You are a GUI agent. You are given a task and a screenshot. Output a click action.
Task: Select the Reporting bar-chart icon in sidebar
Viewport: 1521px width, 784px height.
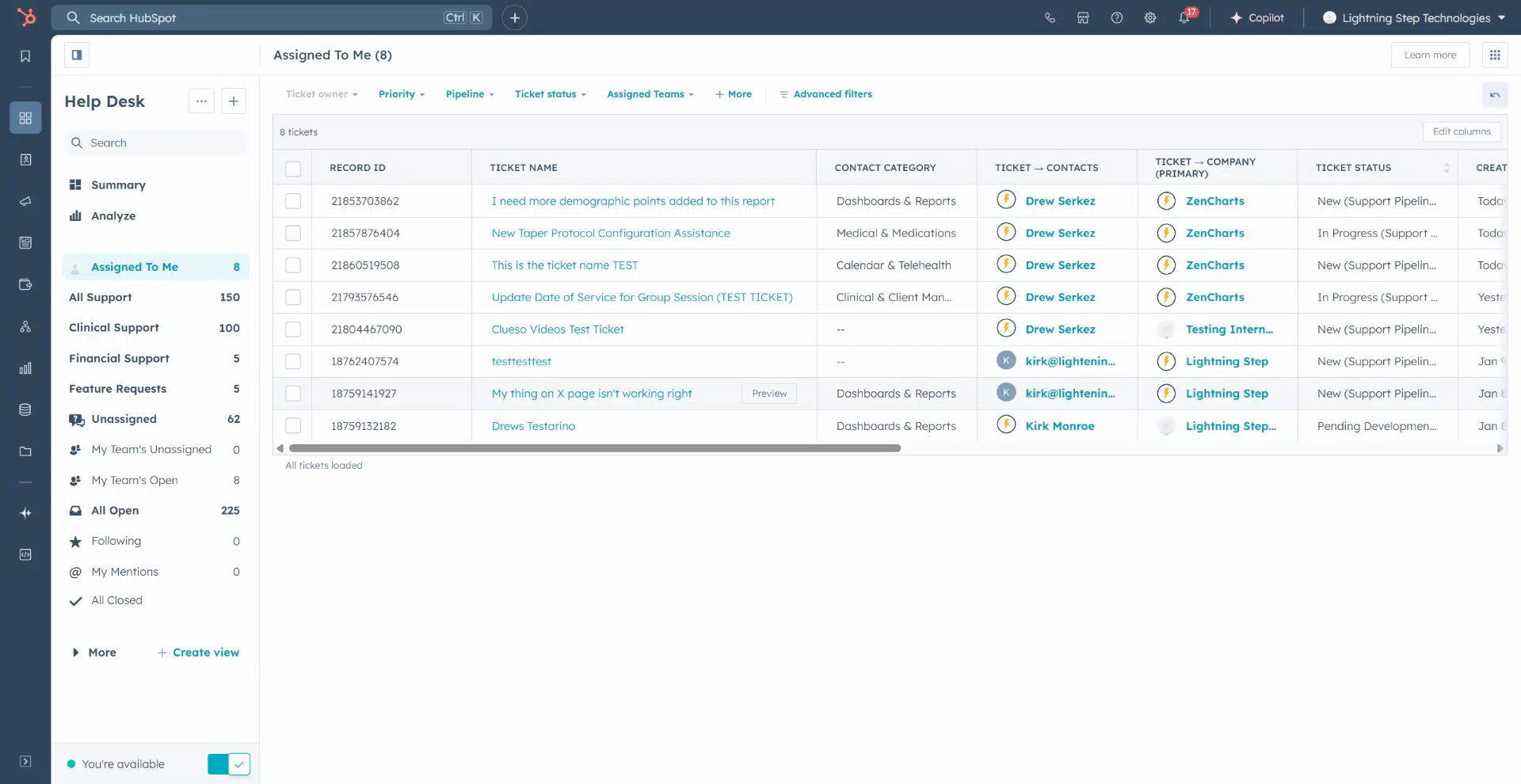point(25,367)
